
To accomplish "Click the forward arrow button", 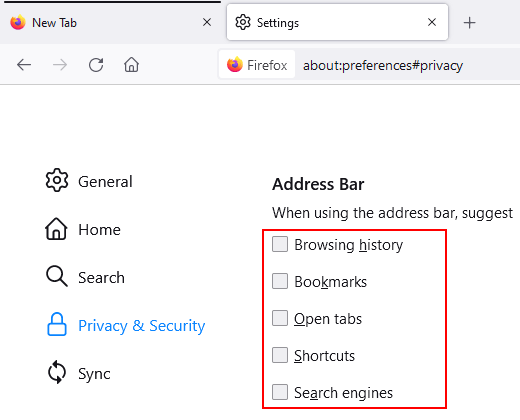I will click(60, 65).
